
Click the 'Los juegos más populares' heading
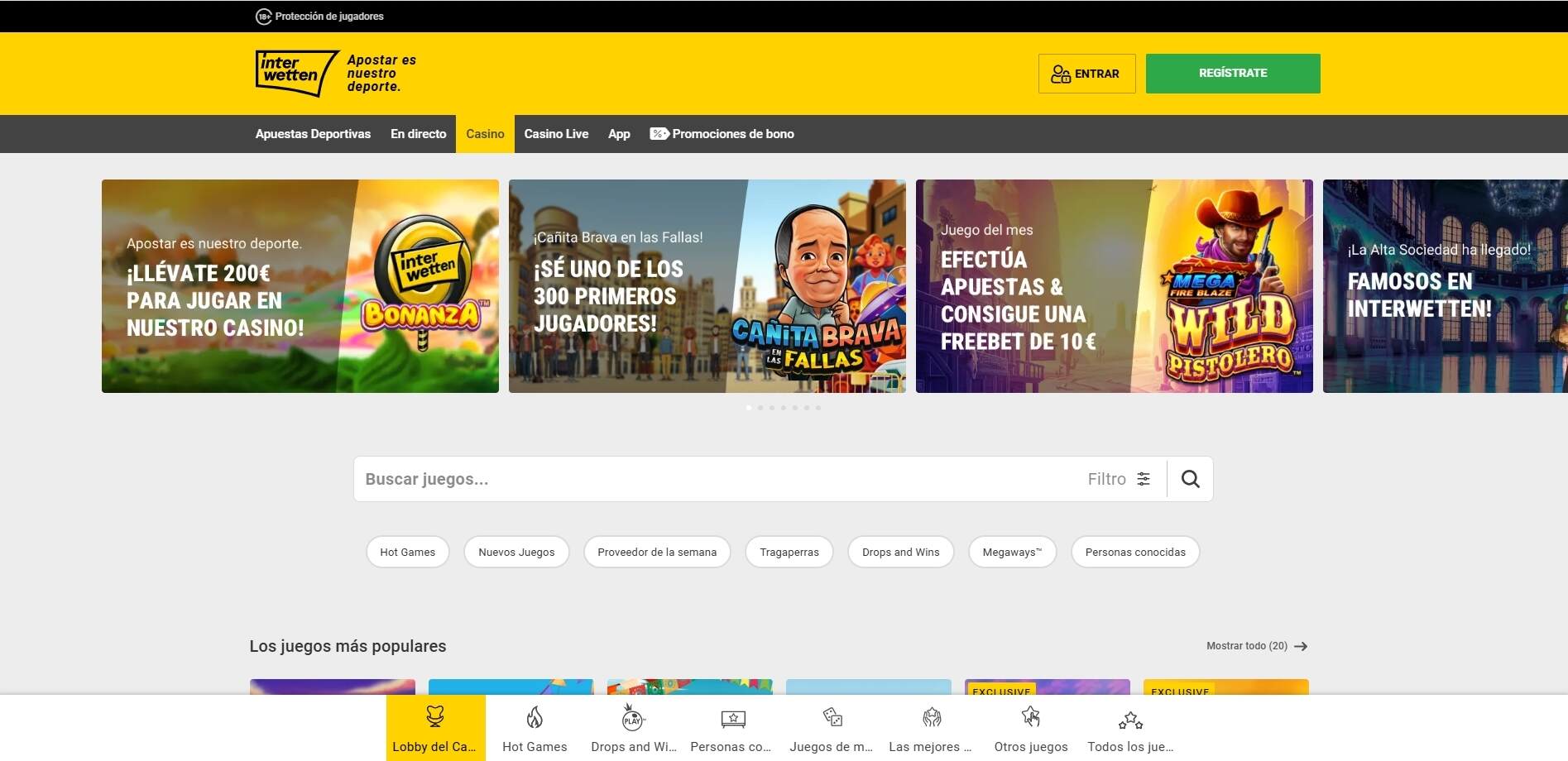pos(348,646)
